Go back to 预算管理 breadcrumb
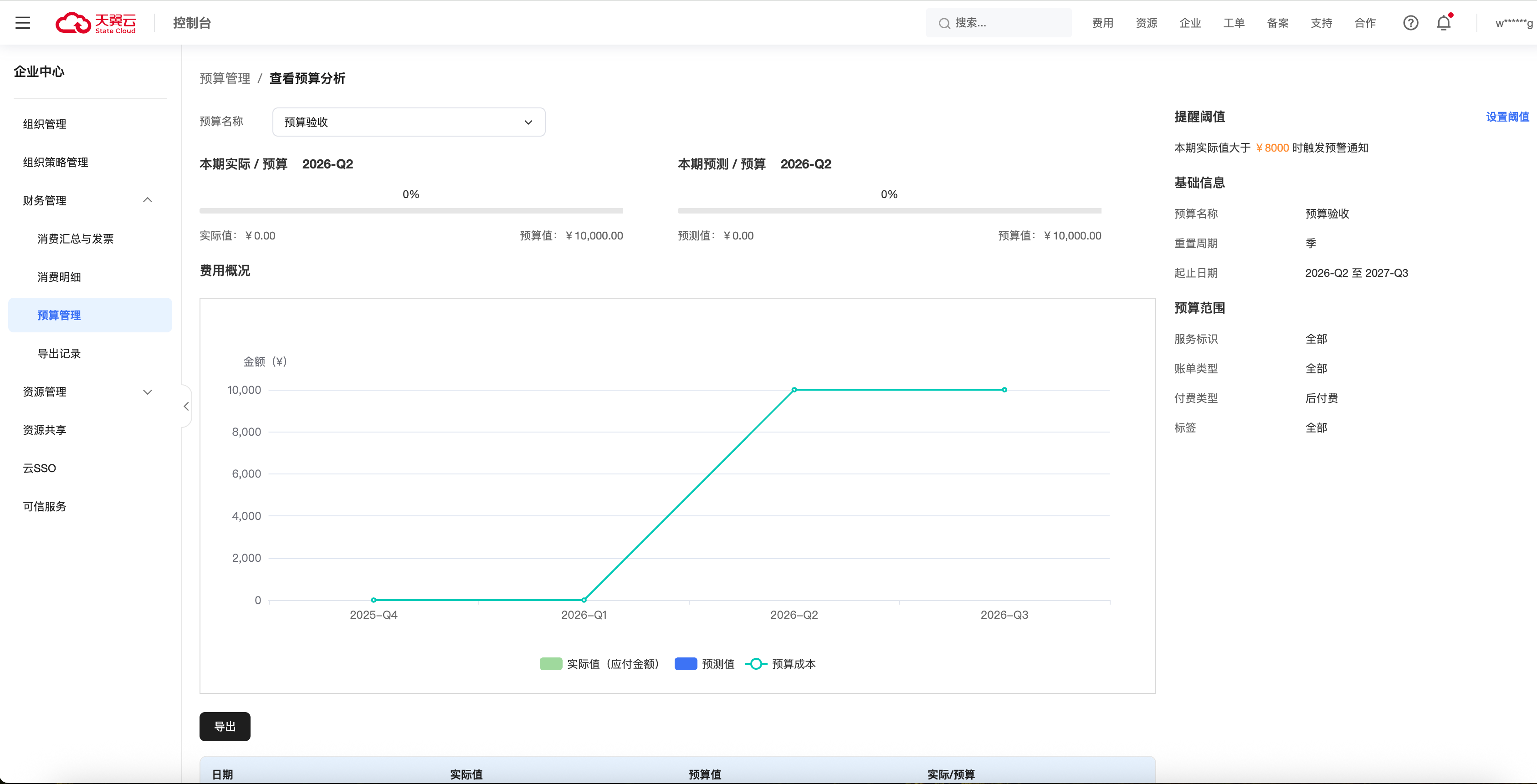Image resolution: width=1537 pixels, height=784 pixels. click(224, 79)
